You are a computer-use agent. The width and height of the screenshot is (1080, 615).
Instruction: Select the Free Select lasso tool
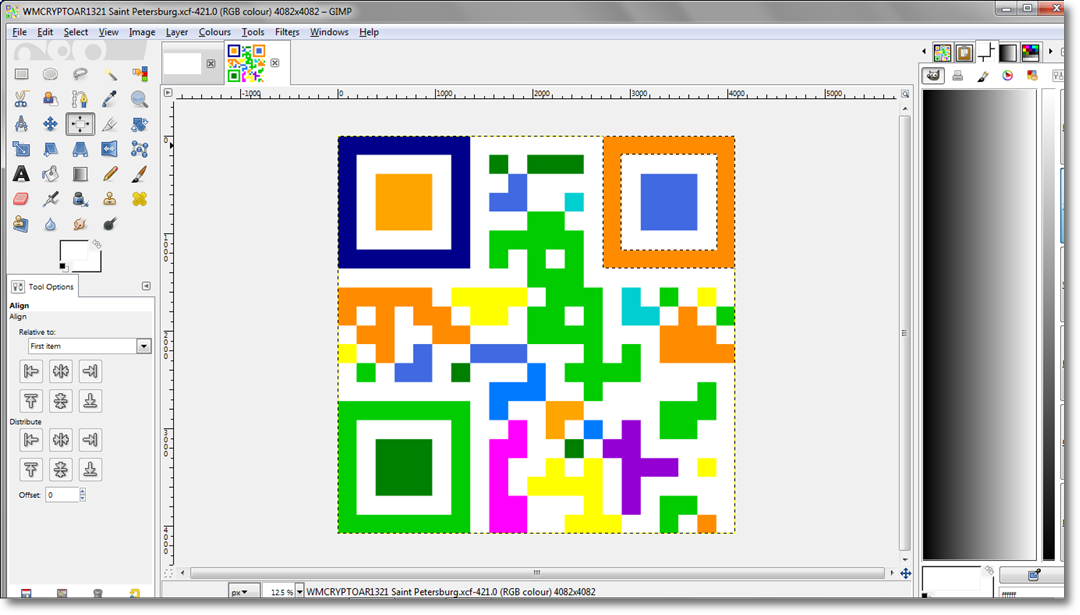click(80, 74)
